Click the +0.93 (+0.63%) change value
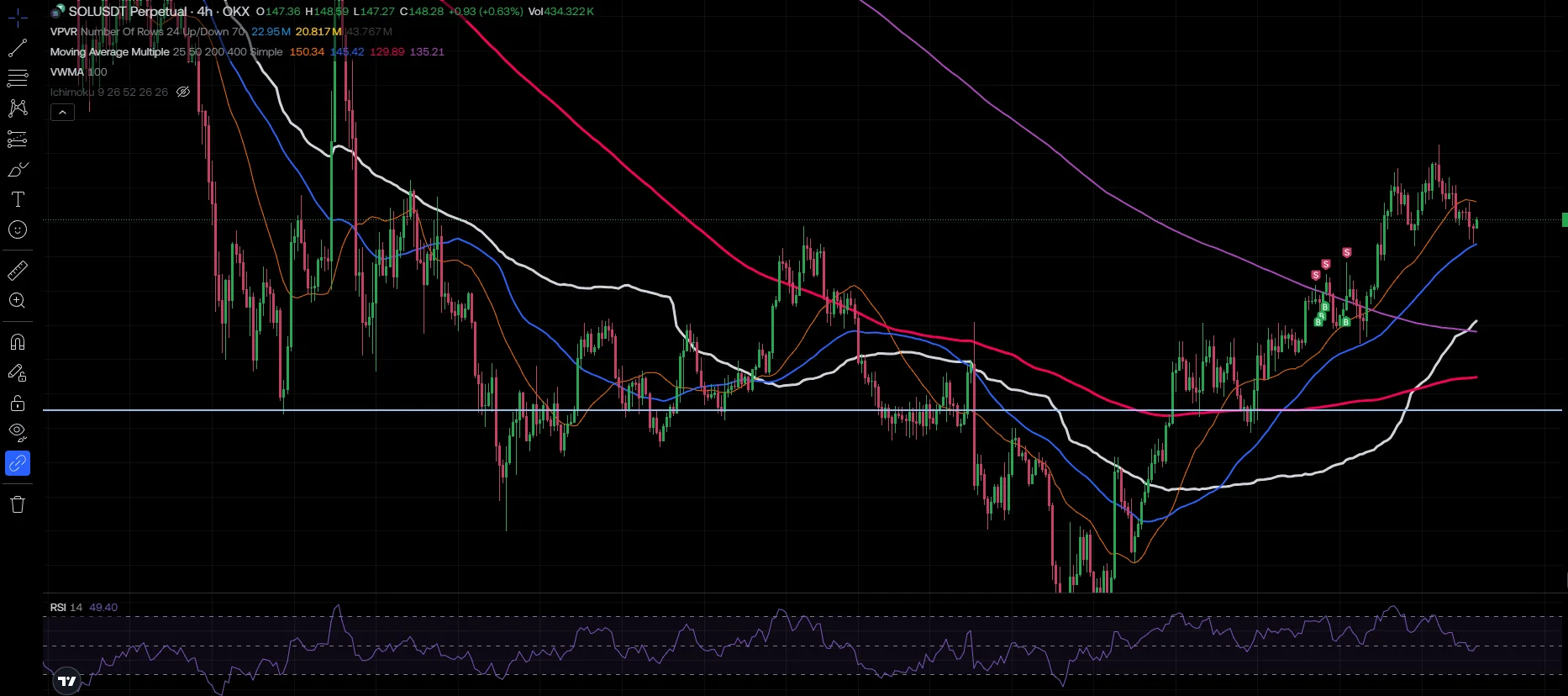Image resolution: width=1568 pixels, height=696 pixels. (x=486, y=12)
